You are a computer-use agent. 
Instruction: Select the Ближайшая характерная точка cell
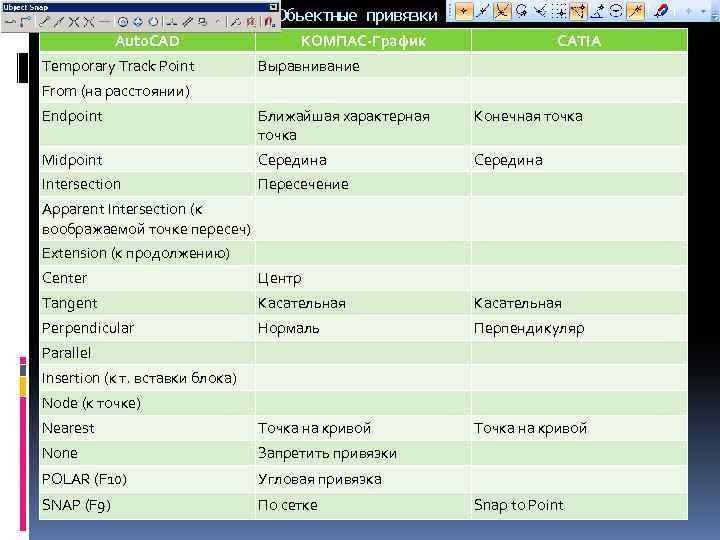pos(363,125)
